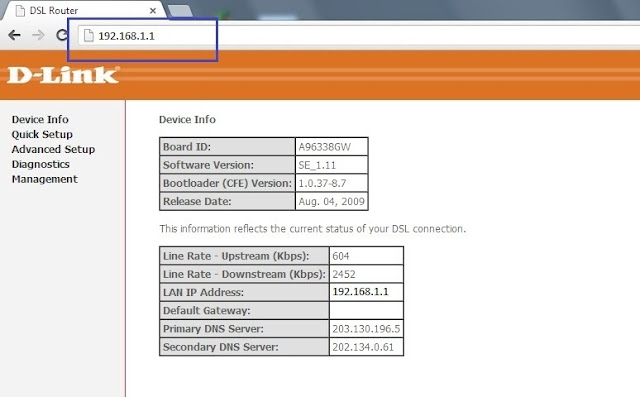Click the Device Info page heading
Screen dimensions: 640x397
pyautogui.click(x=187, y=120)
